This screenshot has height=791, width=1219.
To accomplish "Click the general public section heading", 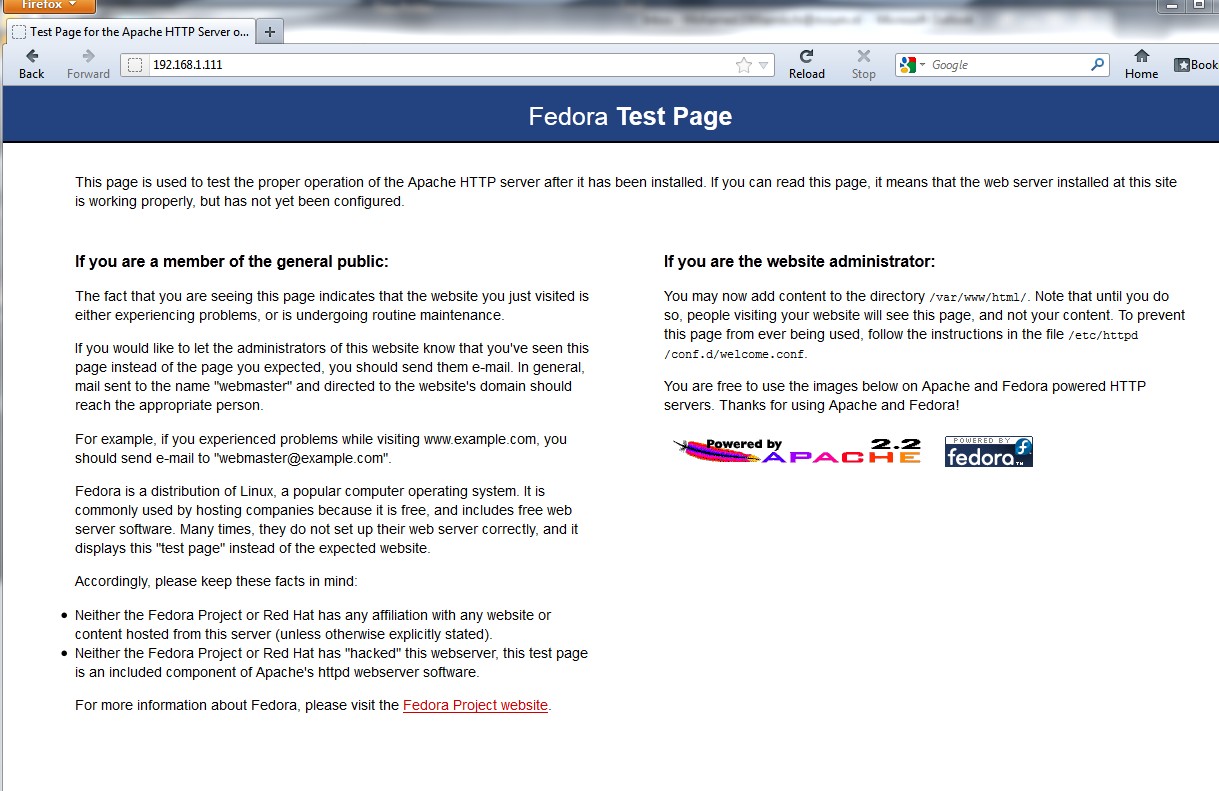I will coord(232,262).
